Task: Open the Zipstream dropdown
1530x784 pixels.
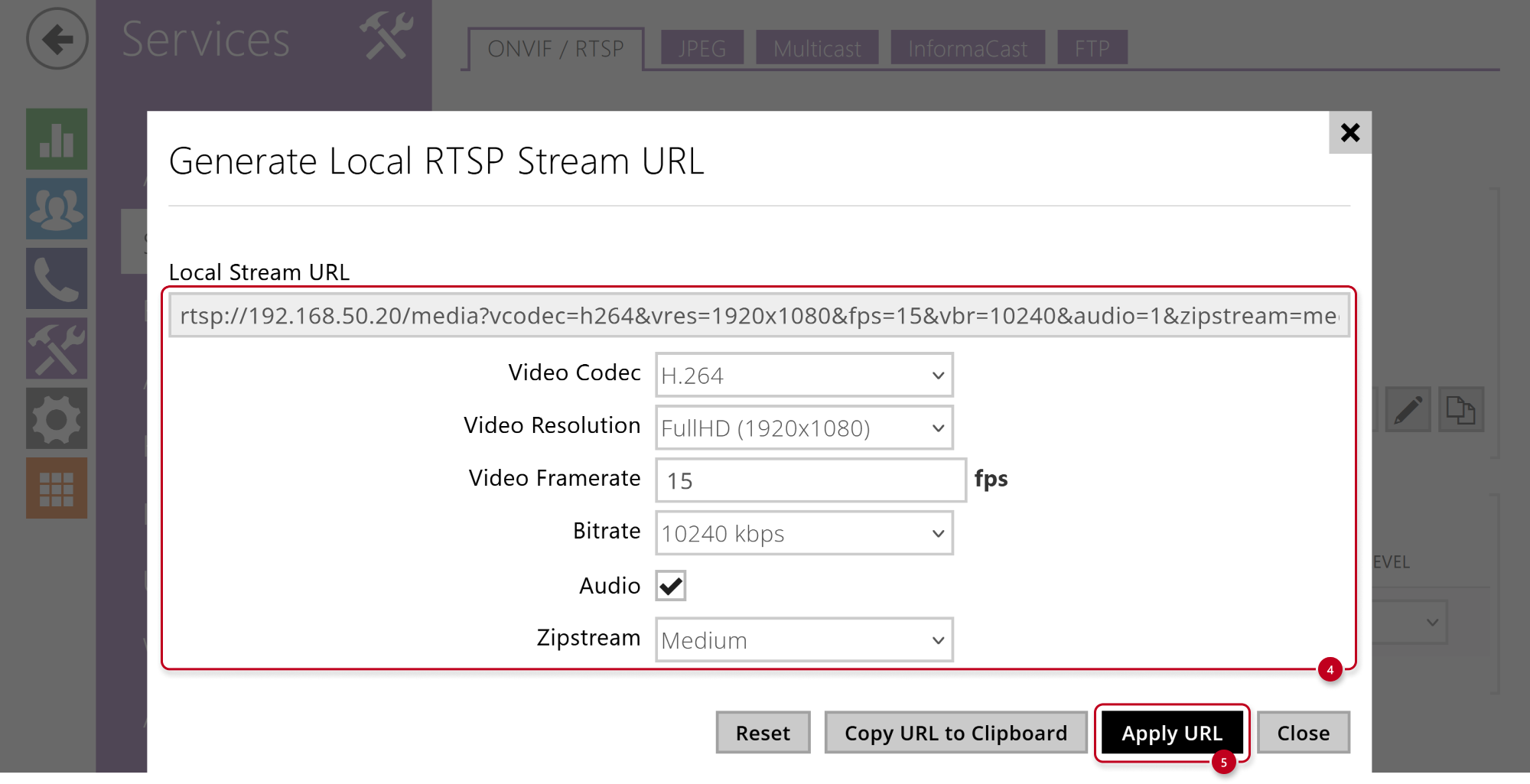Action: [804, 639]
